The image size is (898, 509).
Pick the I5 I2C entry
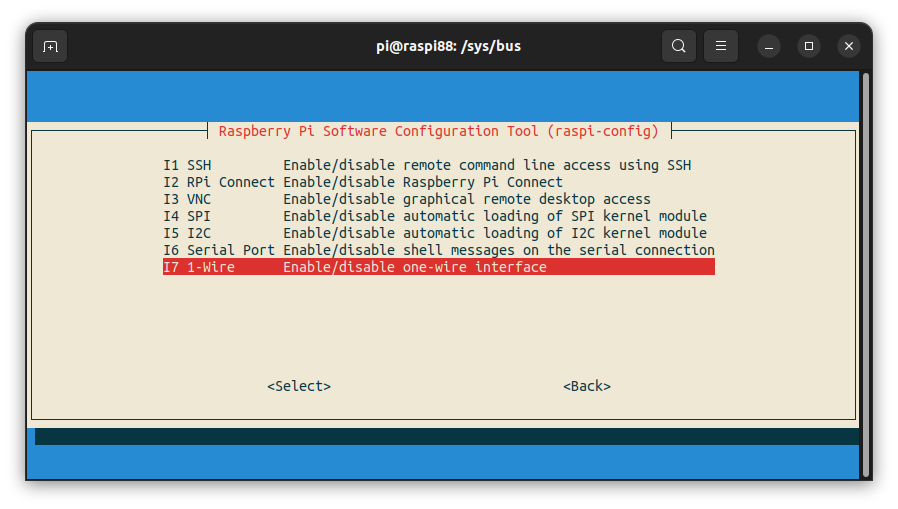[188, 233]
